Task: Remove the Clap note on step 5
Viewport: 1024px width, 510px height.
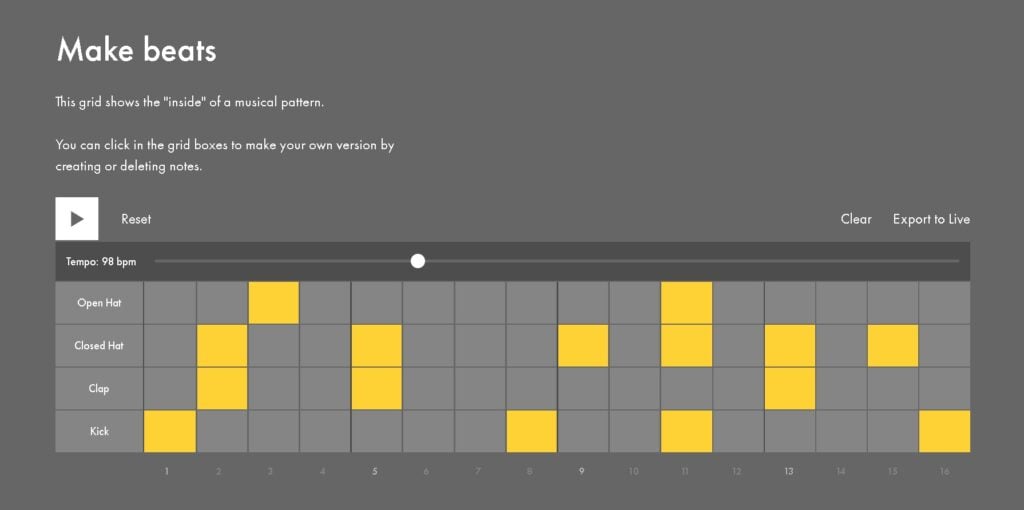Action: click(x=377, y=388)
